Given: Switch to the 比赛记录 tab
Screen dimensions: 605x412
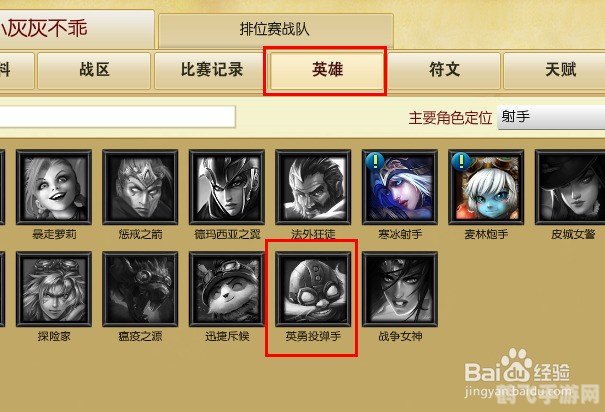Looking at the screenshot, I should [211, 71].
